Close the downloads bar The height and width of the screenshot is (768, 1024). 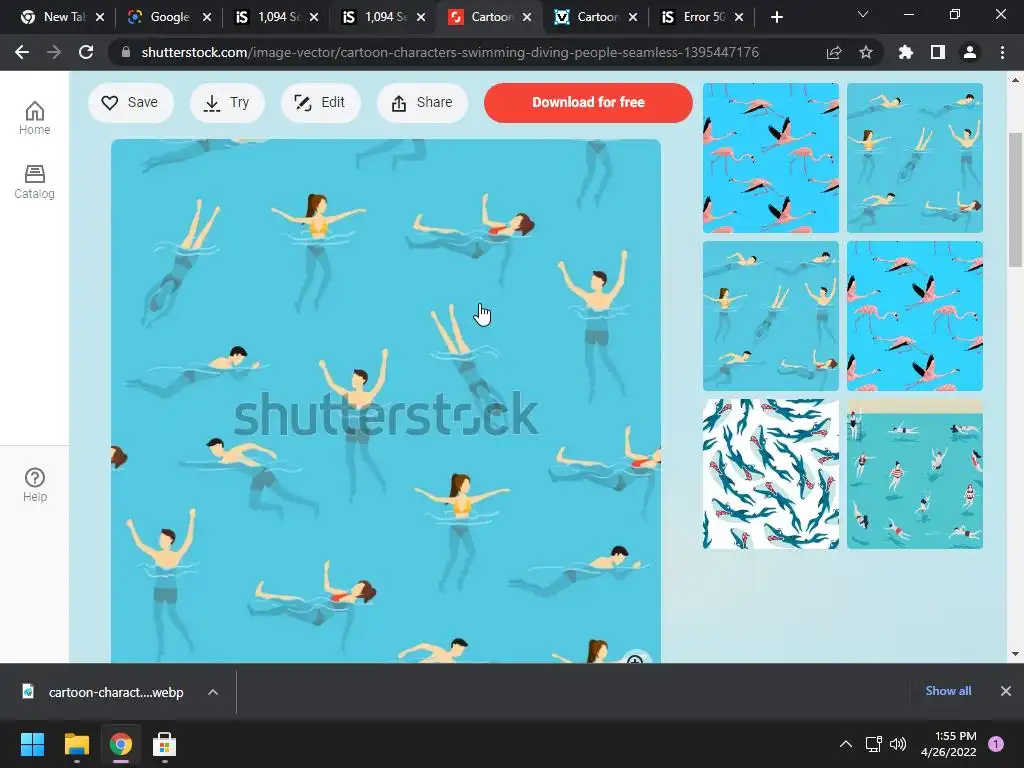pyautogui.click(x=1006, y=691)
